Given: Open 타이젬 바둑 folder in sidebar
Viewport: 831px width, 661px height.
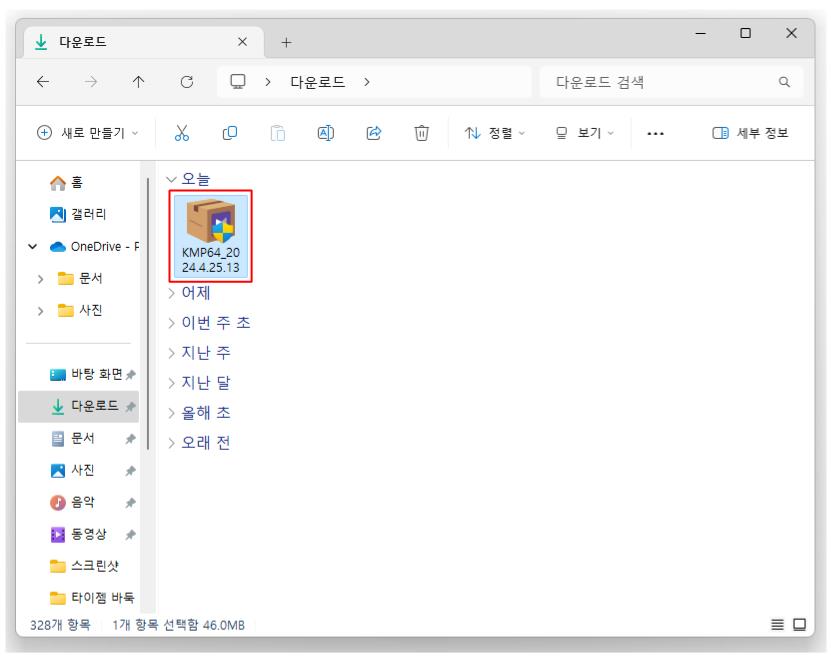Looking at the screenshot, I should [92, 598].
